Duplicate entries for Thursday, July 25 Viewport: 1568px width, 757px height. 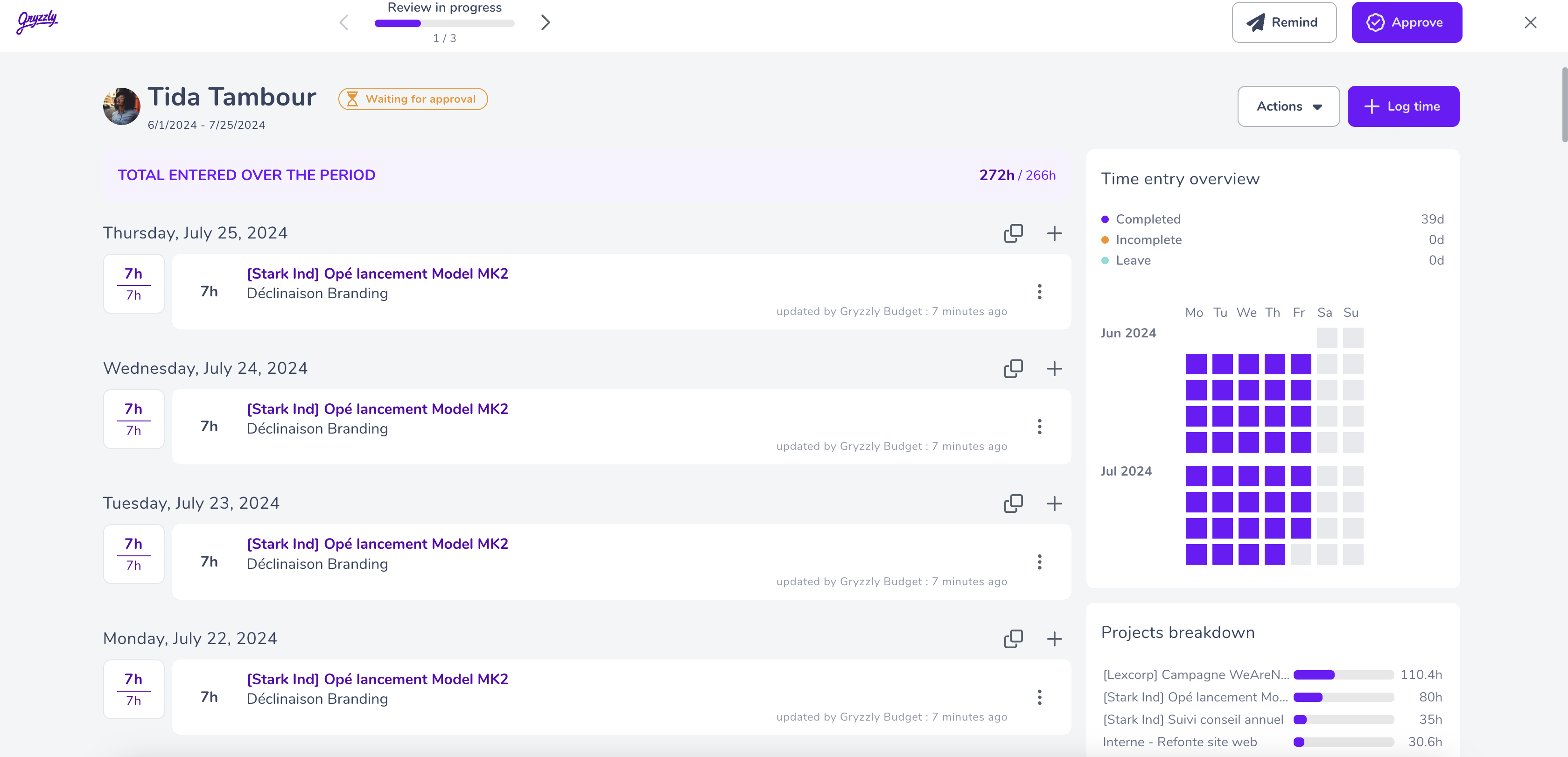1013,233
